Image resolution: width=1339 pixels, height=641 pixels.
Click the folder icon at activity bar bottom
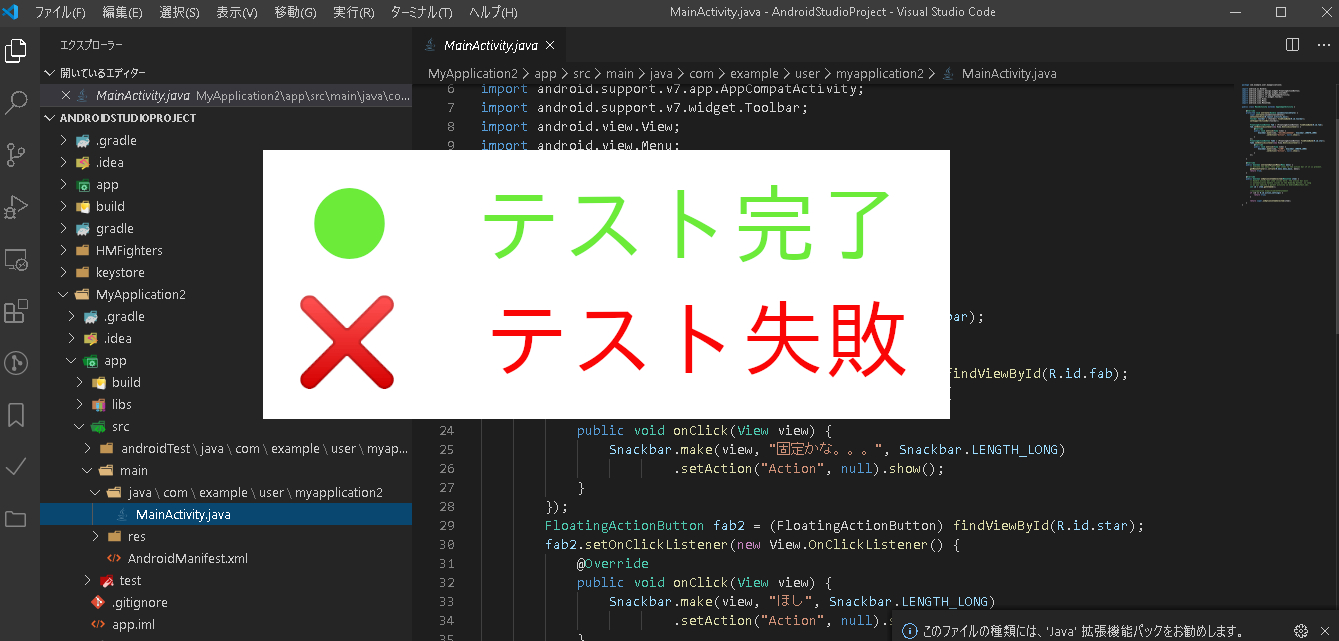point(16,519)
